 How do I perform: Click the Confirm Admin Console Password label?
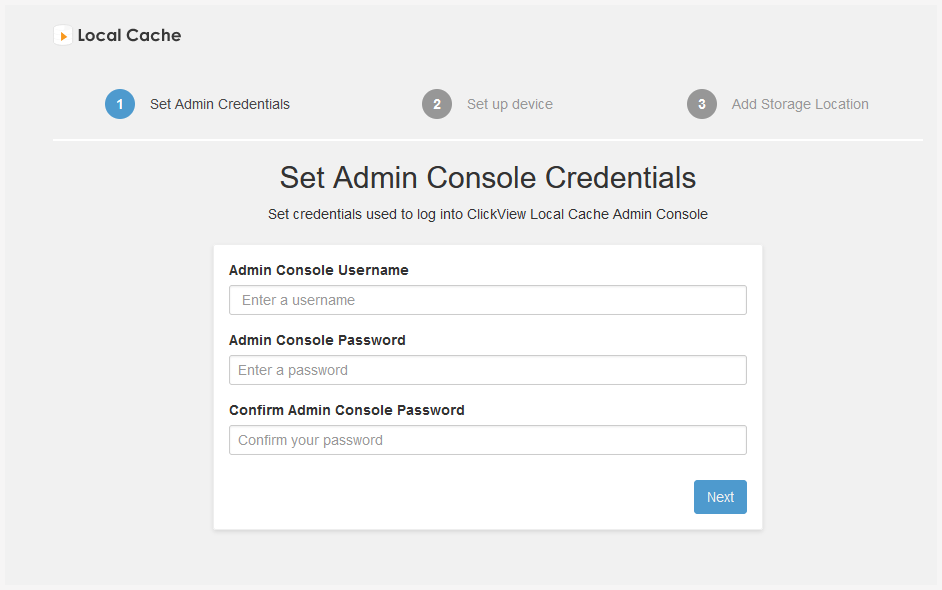[347, 410]
